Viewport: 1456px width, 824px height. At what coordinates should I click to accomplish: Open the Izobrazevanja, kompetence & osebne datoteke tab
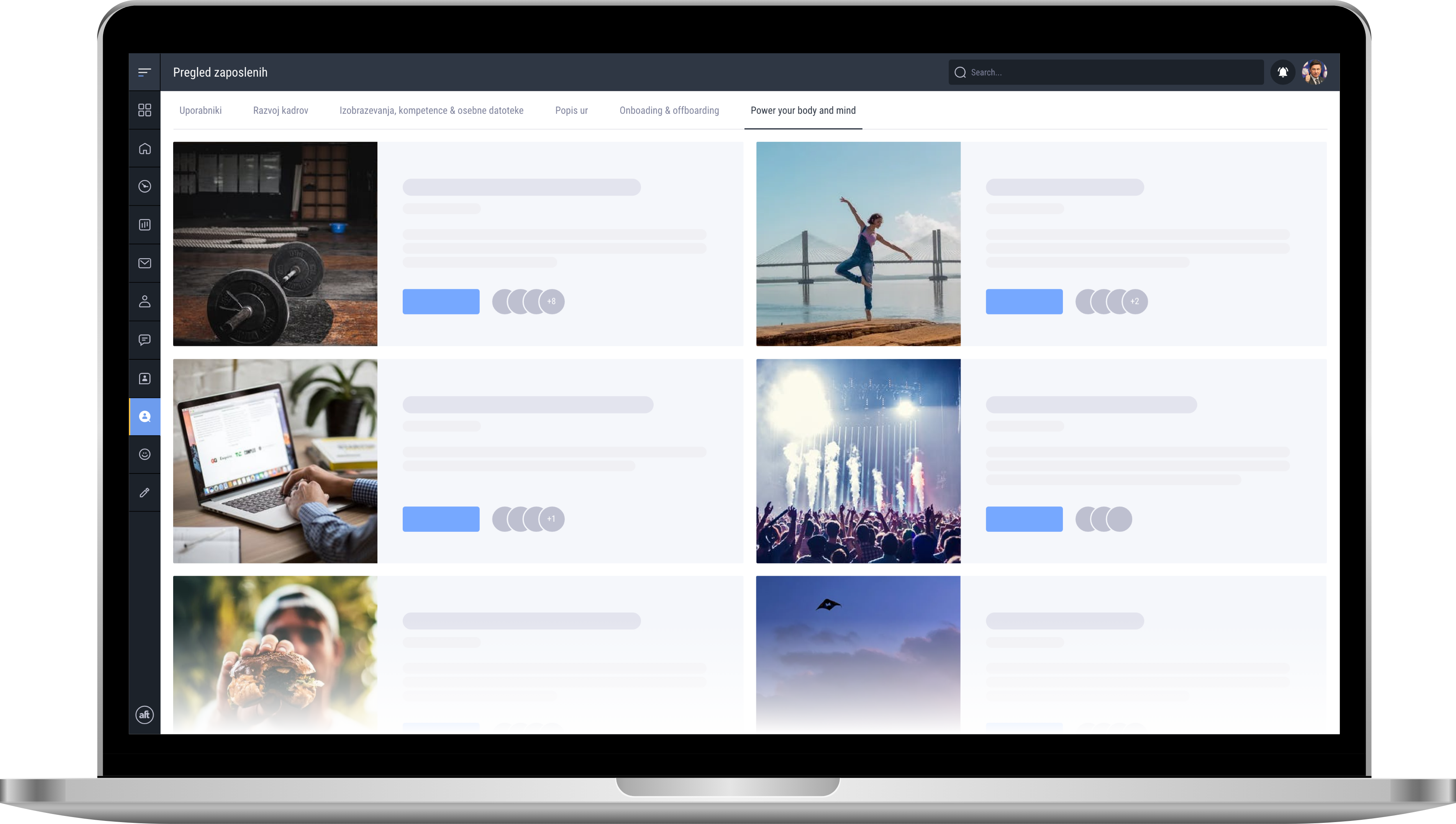(x=431, y=110)
